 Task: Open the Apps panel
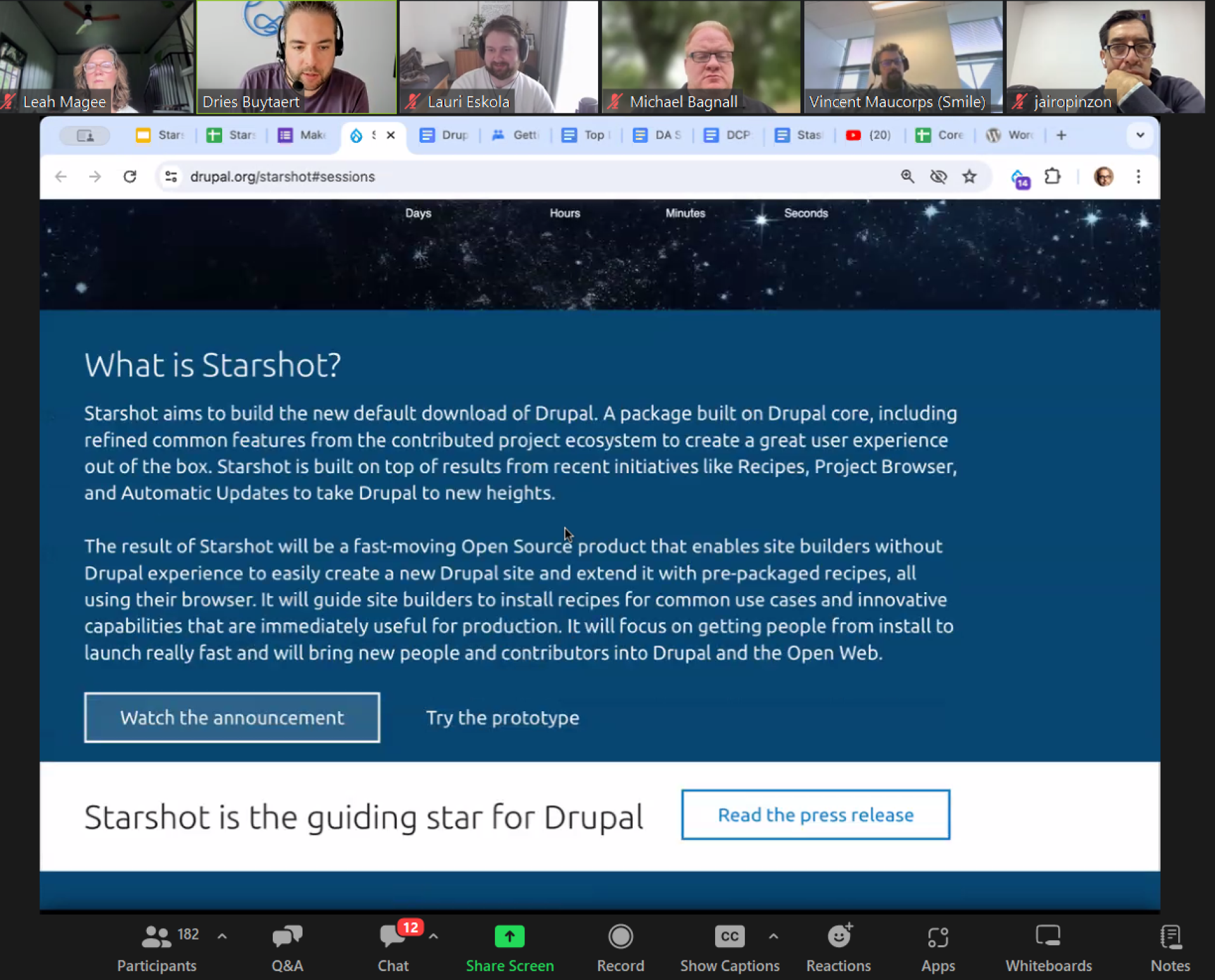click(938, 947)
